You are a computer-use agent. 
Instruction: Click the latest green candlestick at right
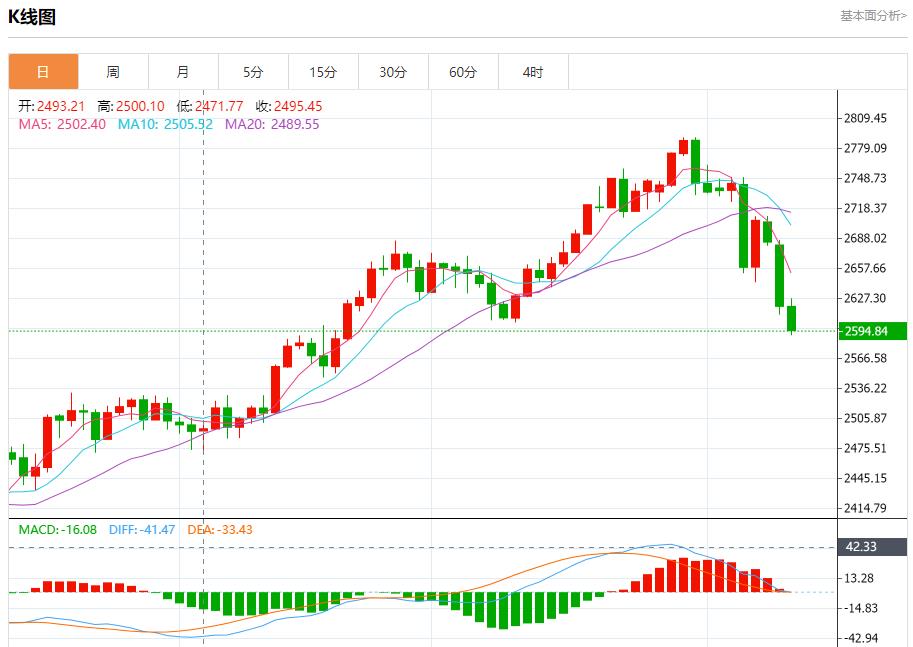coord(792,318)
